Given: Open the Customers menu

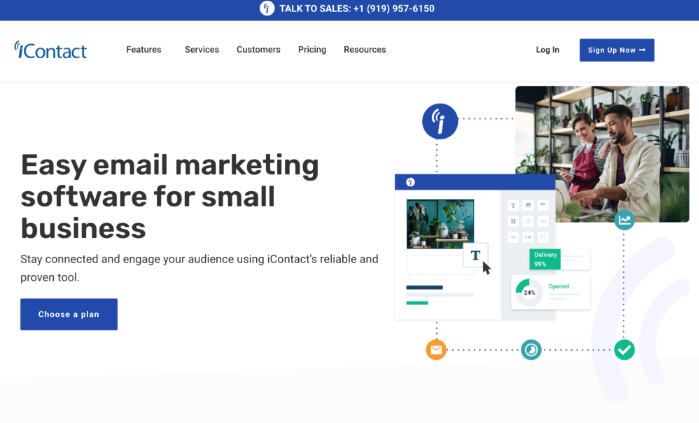Looking at the screenshot, I should [x=259, y=49].
